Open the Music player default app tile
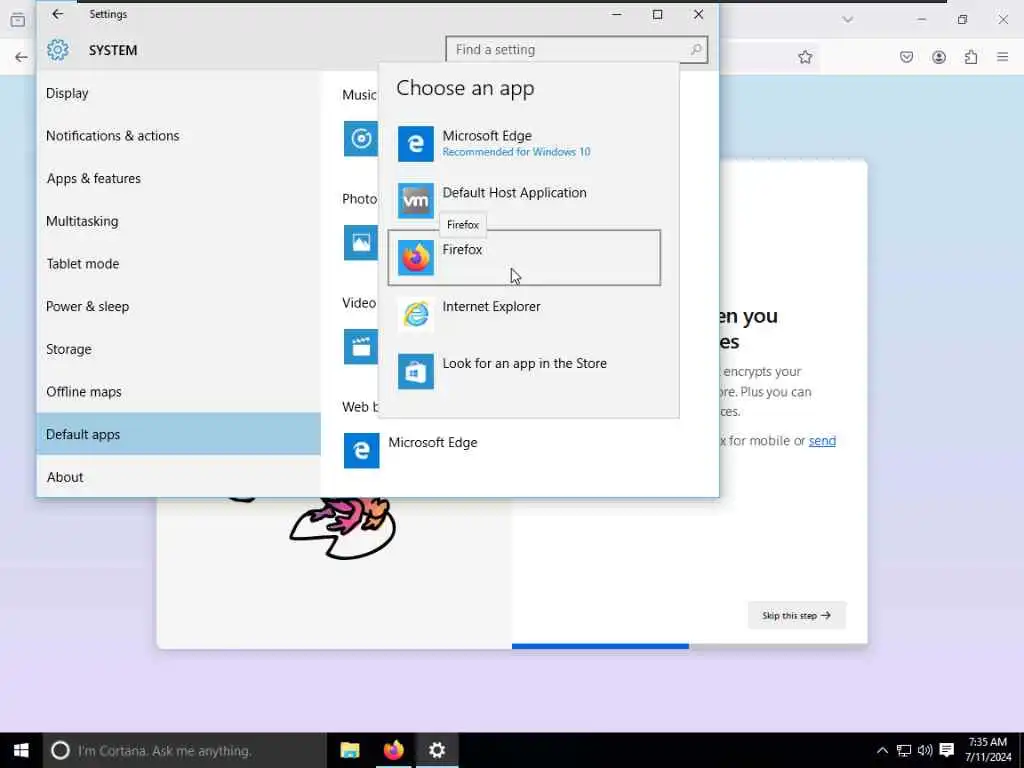The width and height of the screenshot is (1024, 768). 360,138
